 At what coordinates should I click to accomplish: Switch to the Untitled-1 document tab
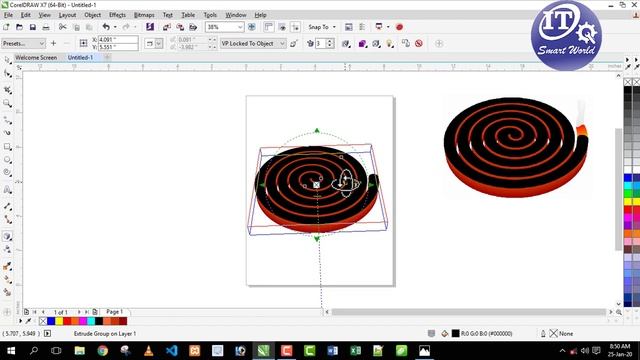tap(80, 58)
